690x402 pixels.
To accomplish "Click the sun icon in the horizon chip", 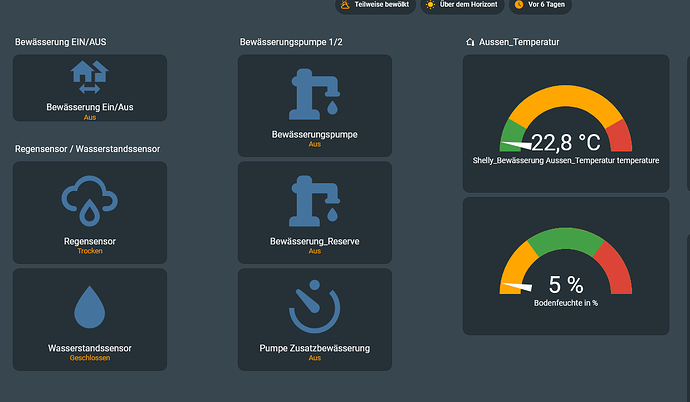I will click(431, 5).
